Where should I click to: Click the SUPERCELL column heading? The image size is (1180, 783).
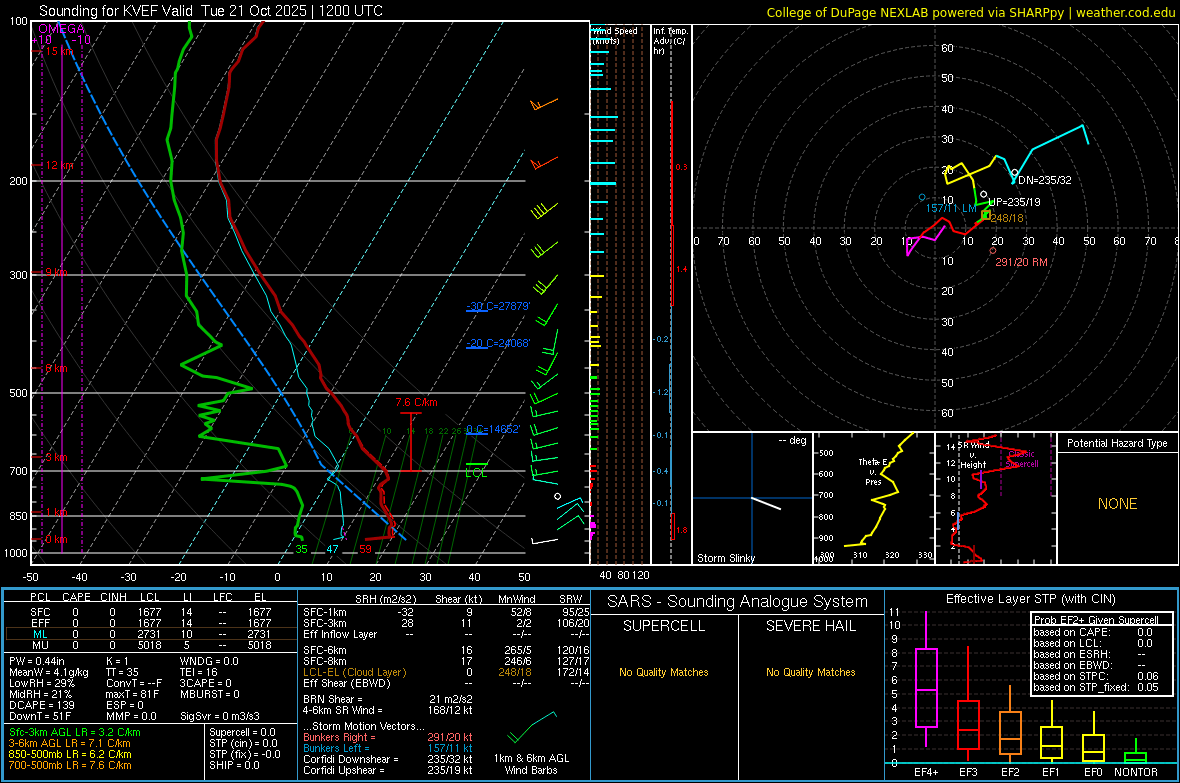664,626
